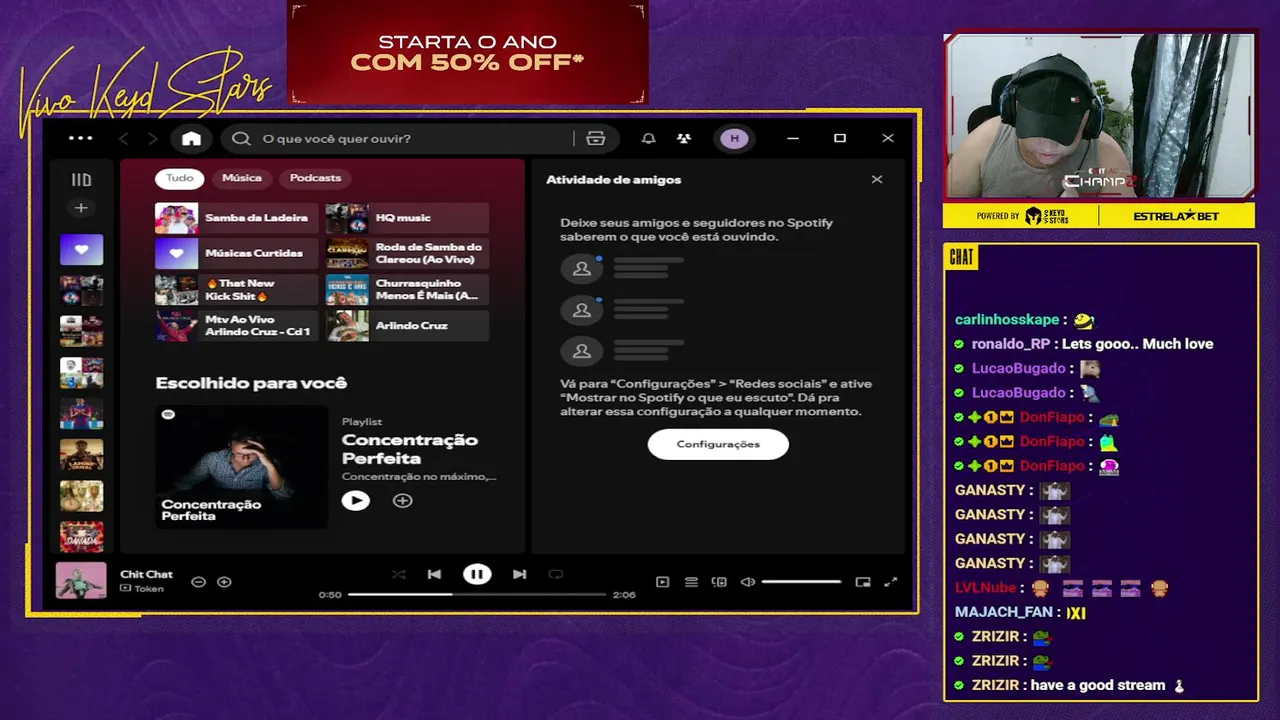
Task: Click the 'Escolhido para você' heading
Action: pyautogui.click(x=251, y=383)
